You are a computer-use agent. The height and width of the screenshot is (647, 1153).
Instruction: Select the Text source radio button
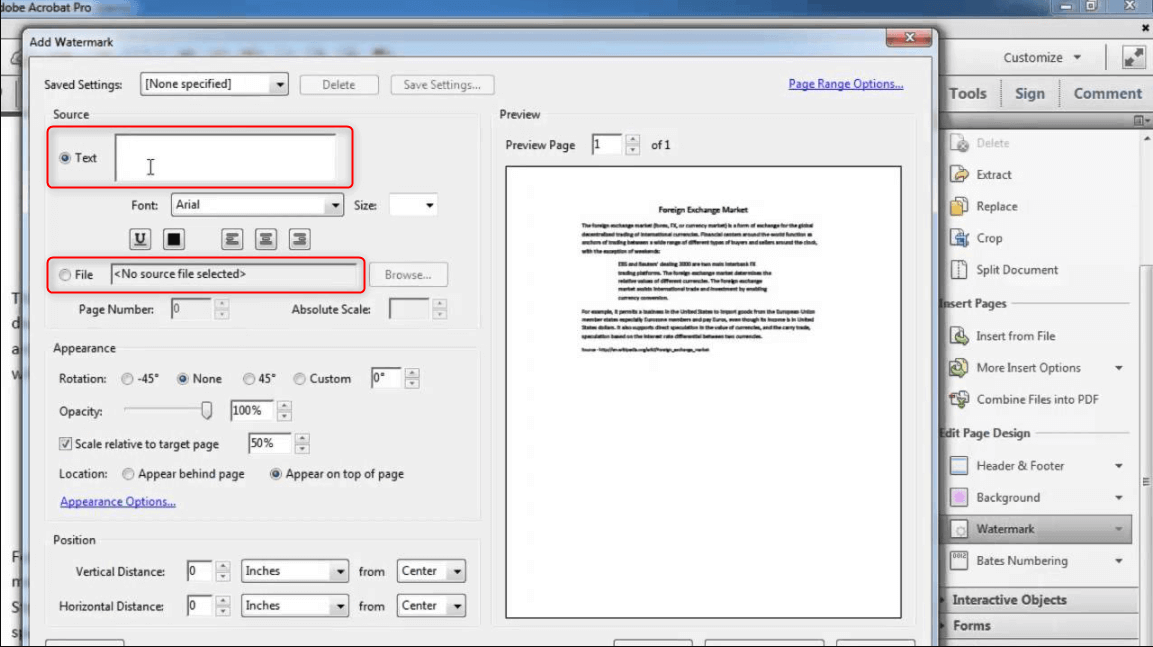click(65, 158)
